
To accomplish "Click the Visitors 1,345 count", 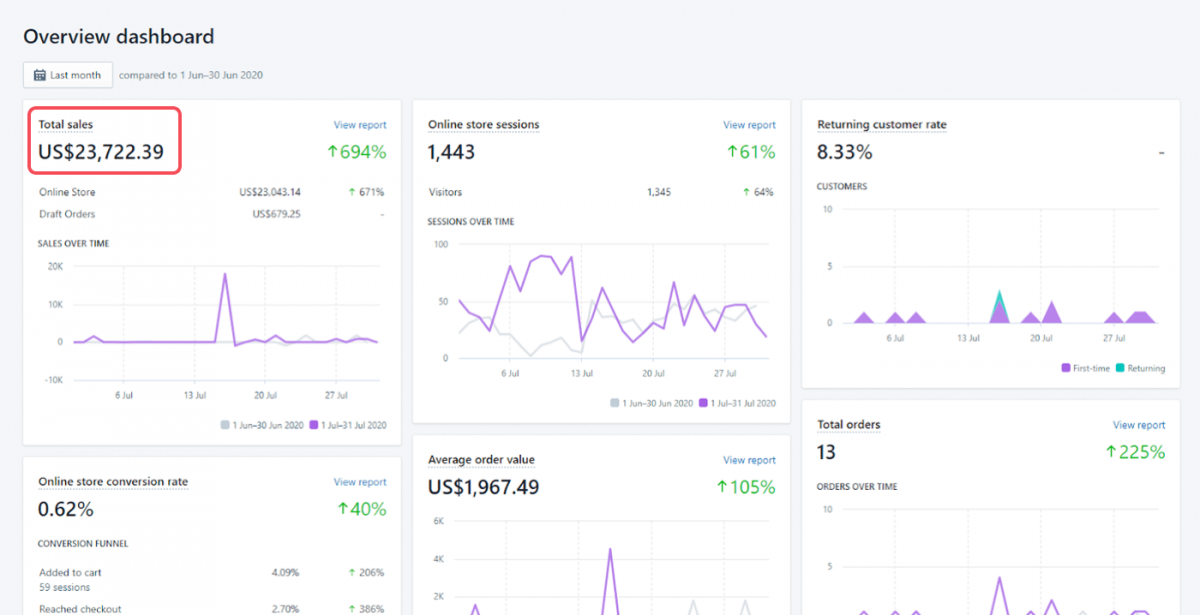I will tap(659, 192).
